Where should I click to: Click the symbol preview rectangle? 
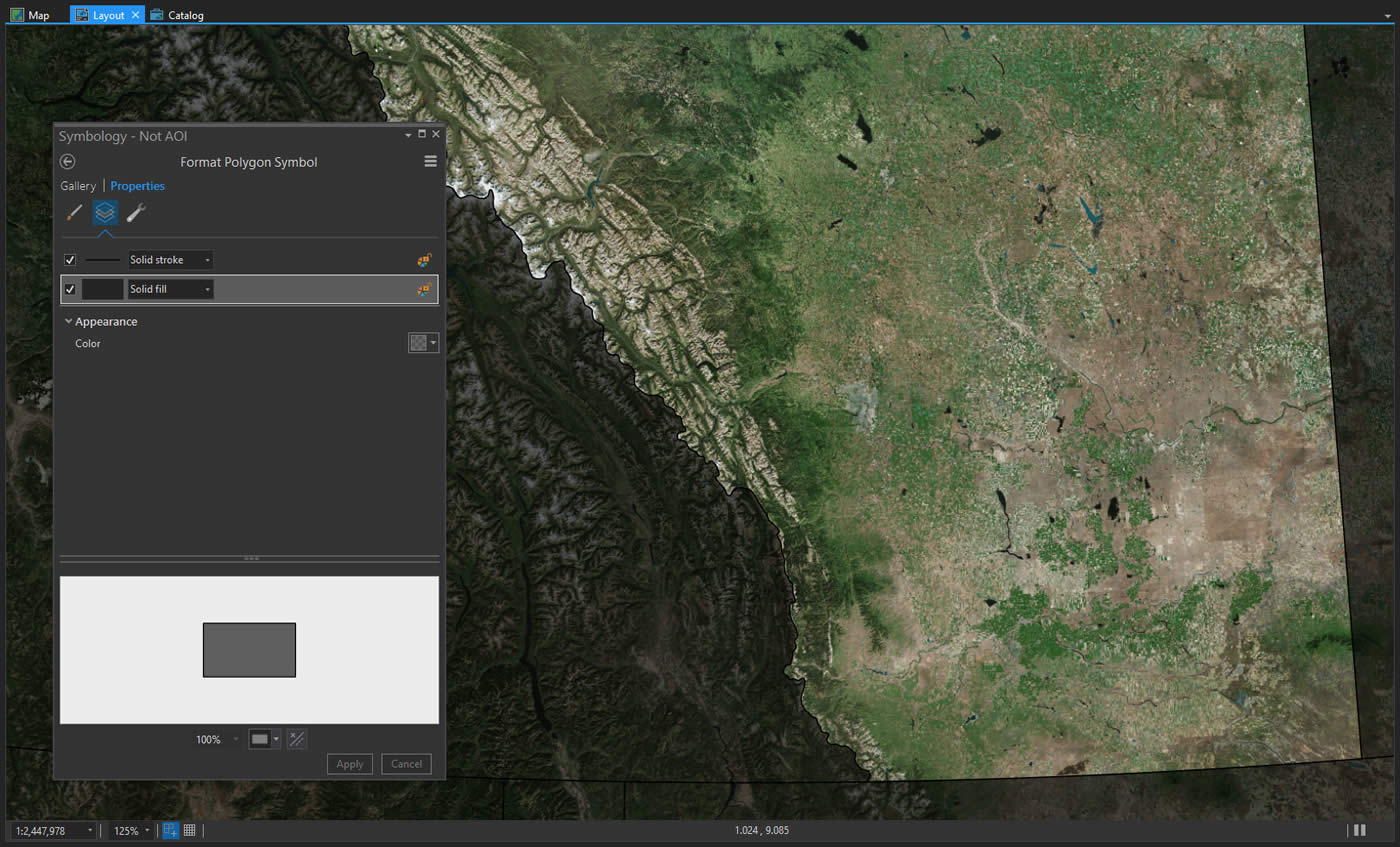[249, 650]
